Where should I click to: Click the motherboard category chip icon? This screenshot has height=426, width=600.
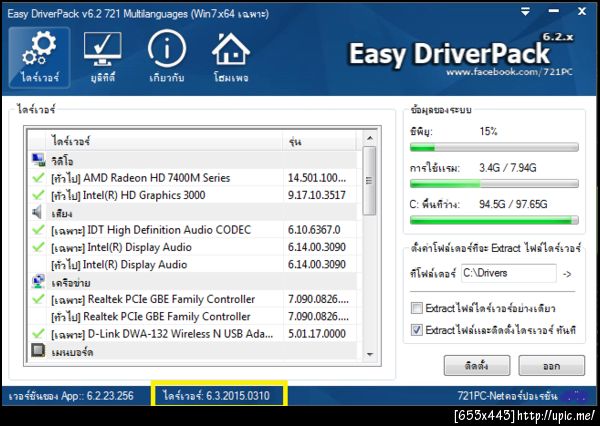(38, 351)
